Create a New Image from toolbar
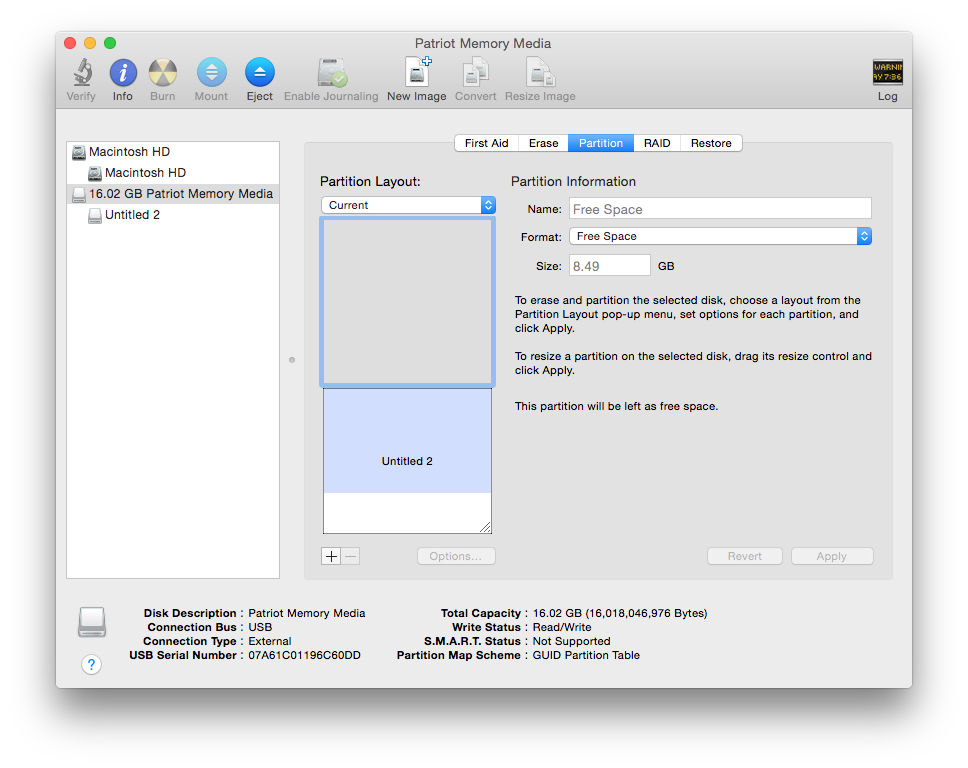 [x=417, y=72]
